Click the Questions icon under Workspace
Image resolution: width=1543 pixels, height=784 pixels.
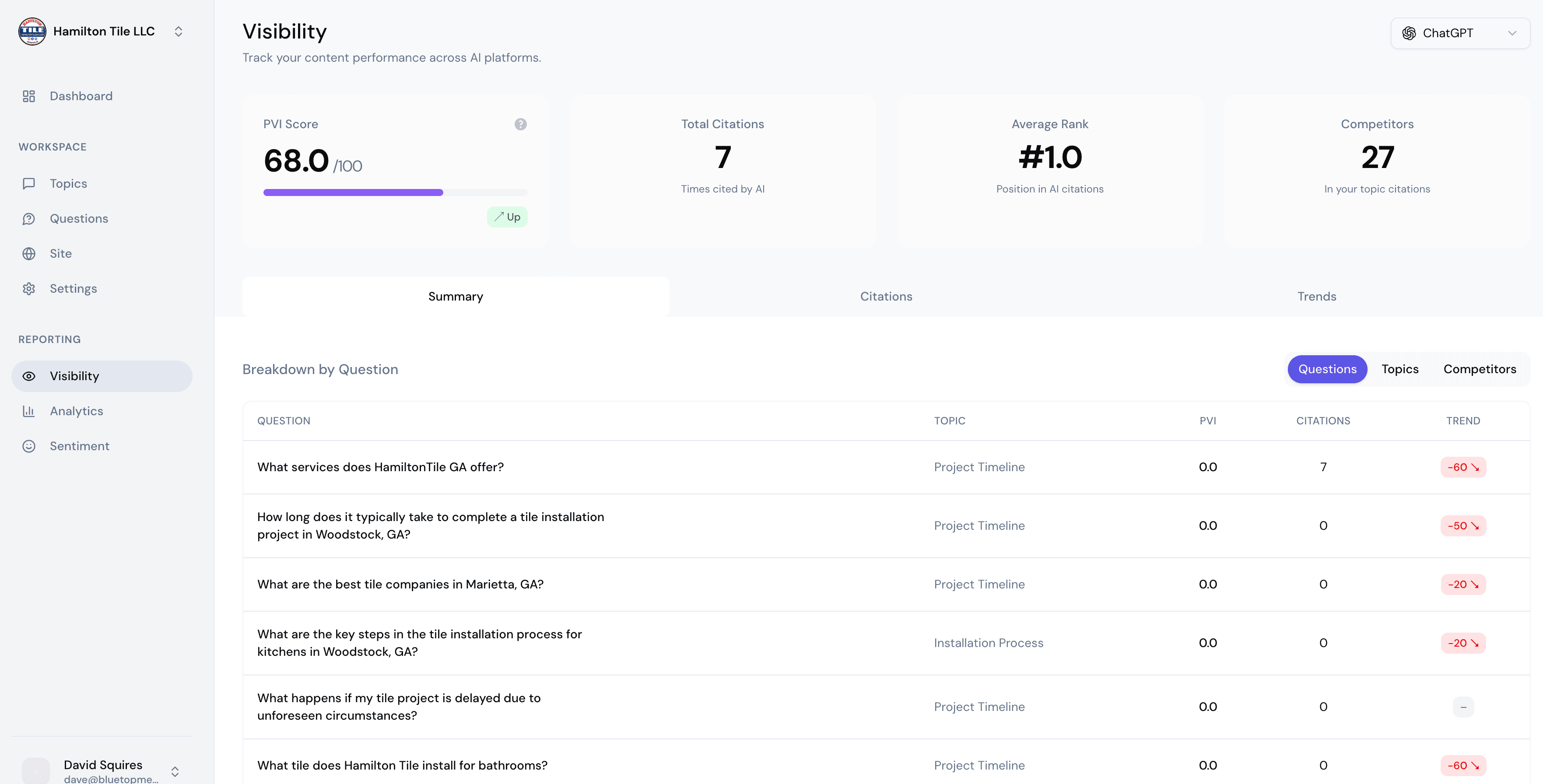click(x=30, y=218)
